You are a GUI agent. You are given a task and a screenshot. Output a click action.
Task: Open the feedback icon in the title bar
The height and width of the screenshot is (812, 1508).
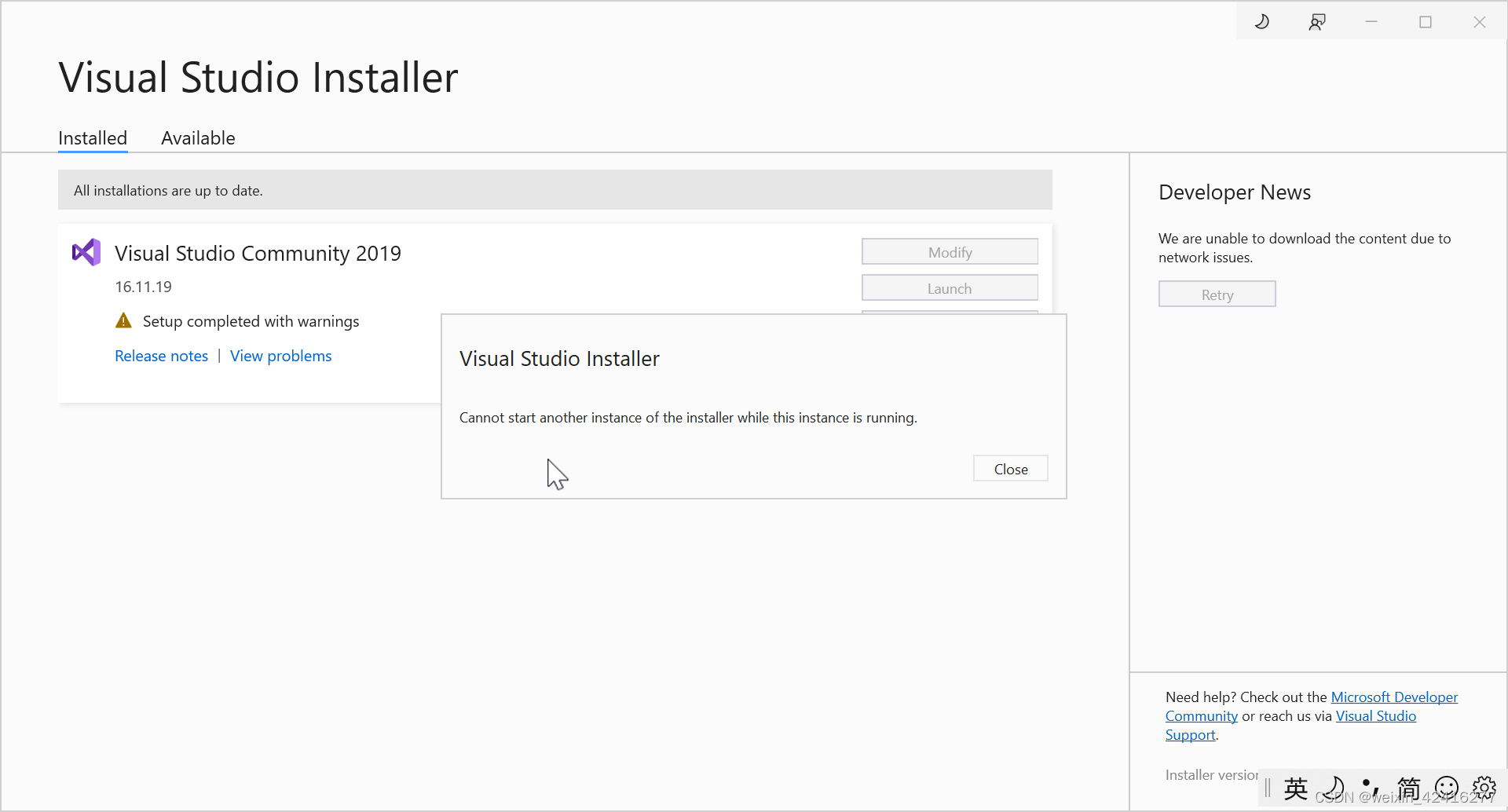(1317, 21)
